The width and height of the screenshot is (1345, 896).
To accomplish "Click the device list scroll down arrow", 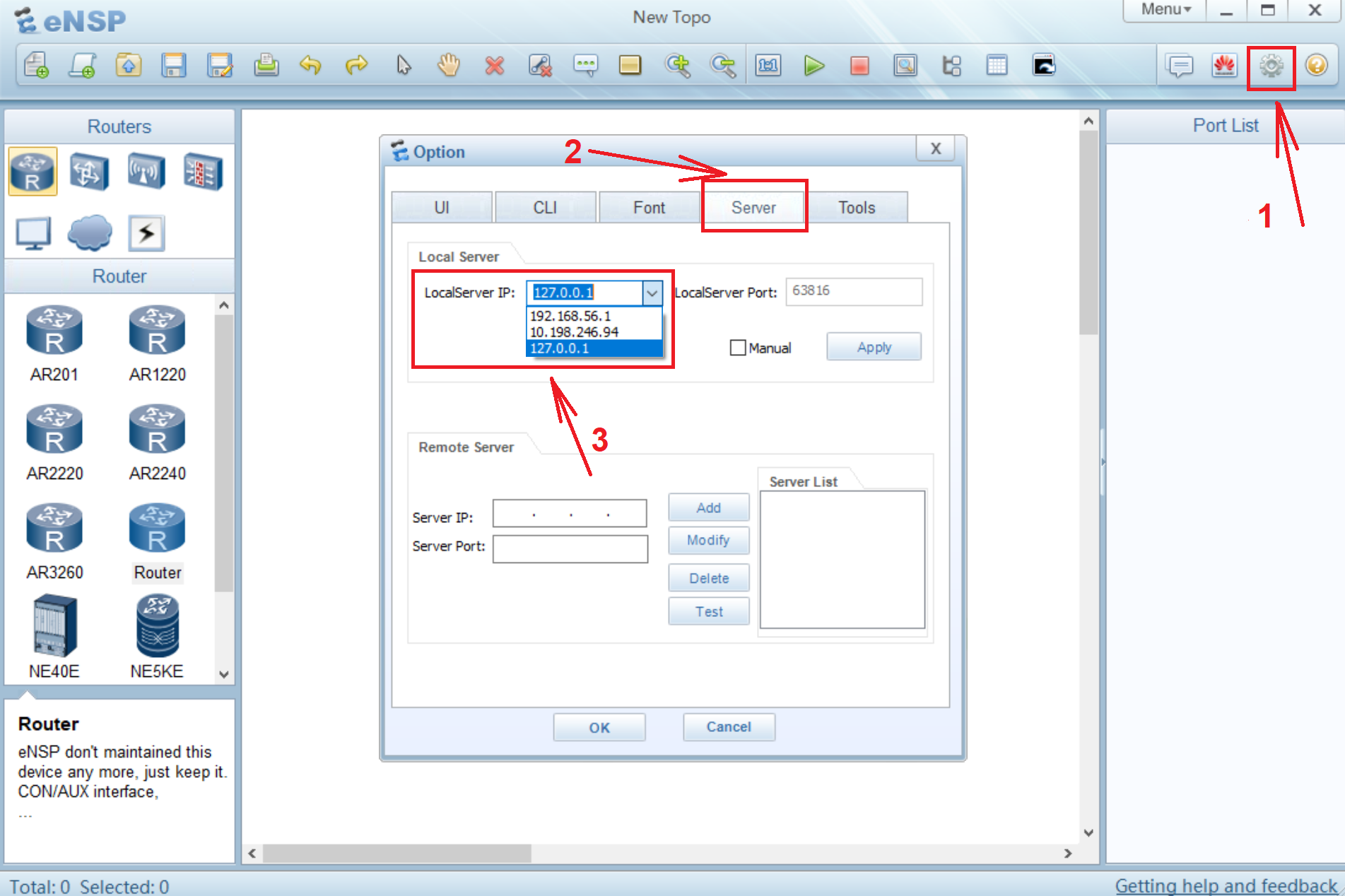I will tap(224, 674).
